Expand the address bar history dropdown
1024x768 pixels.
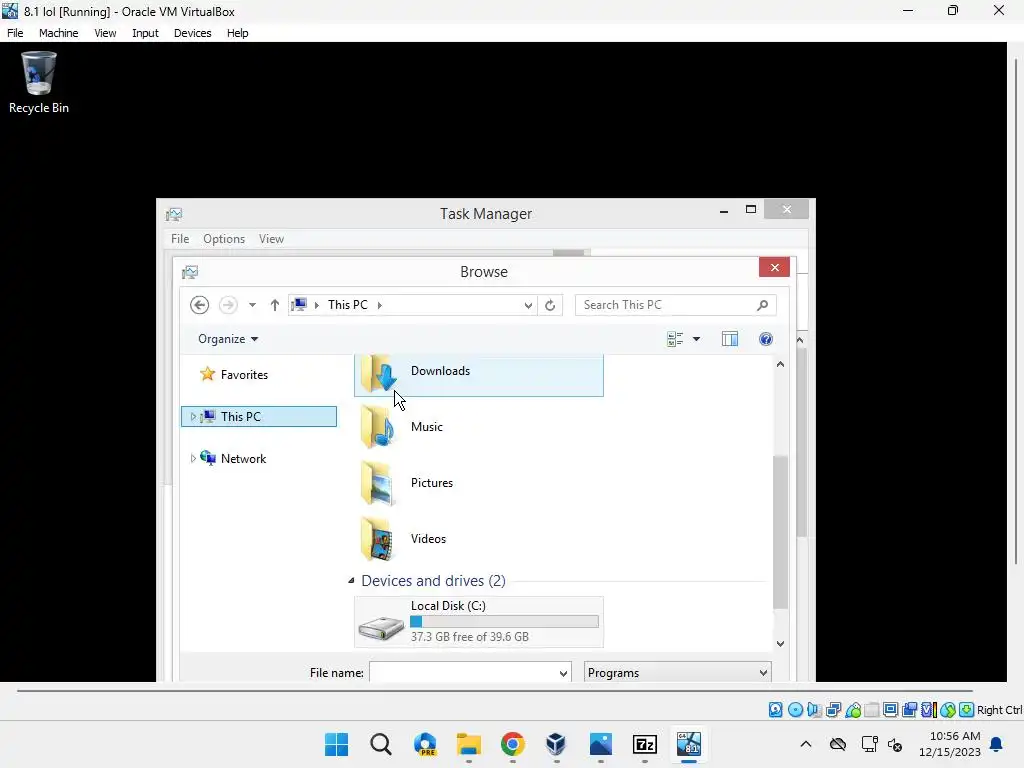point(528,305)
